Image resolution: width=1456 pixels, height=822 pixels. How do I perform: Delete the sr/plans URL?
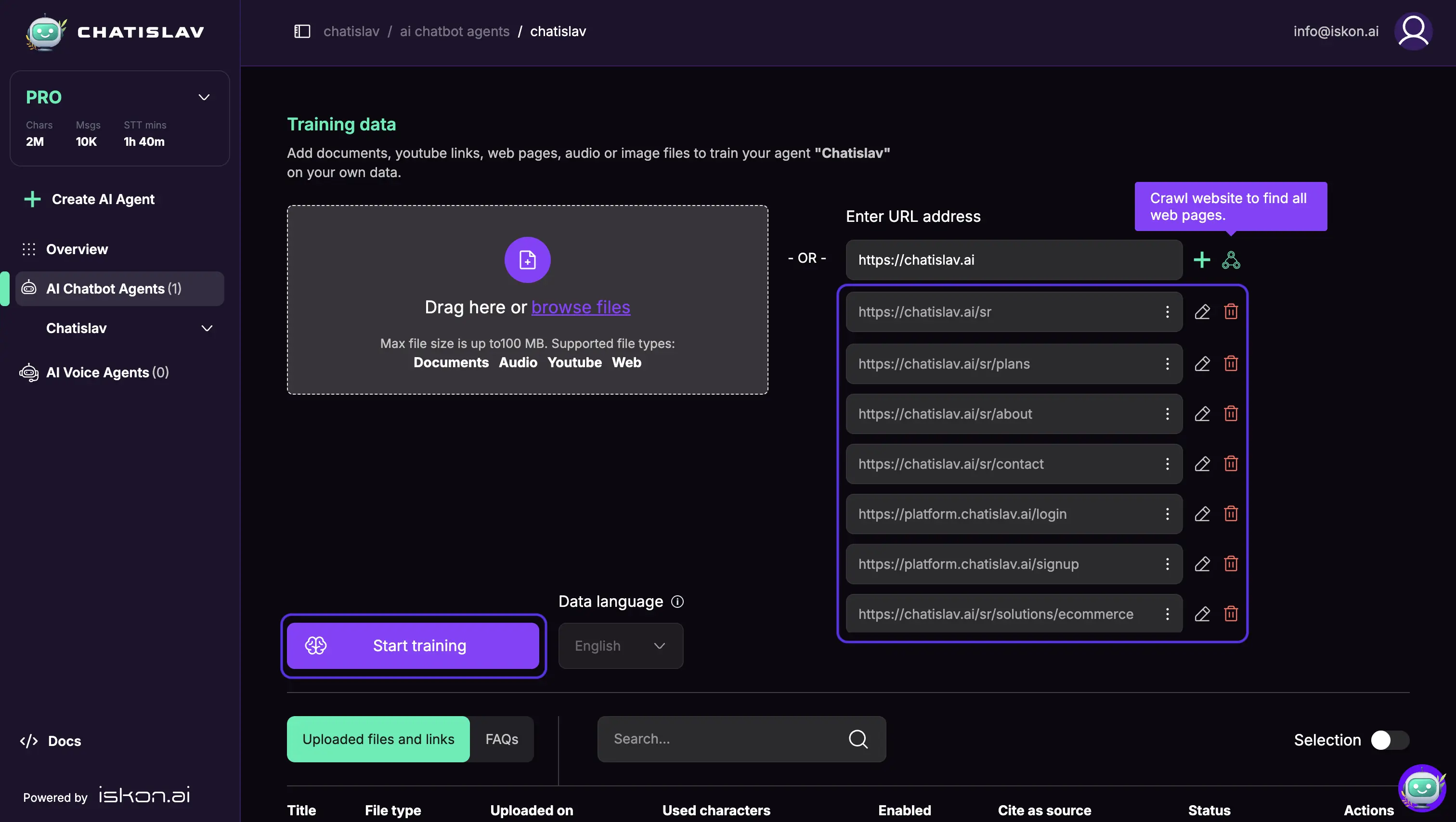point(1231,364)
